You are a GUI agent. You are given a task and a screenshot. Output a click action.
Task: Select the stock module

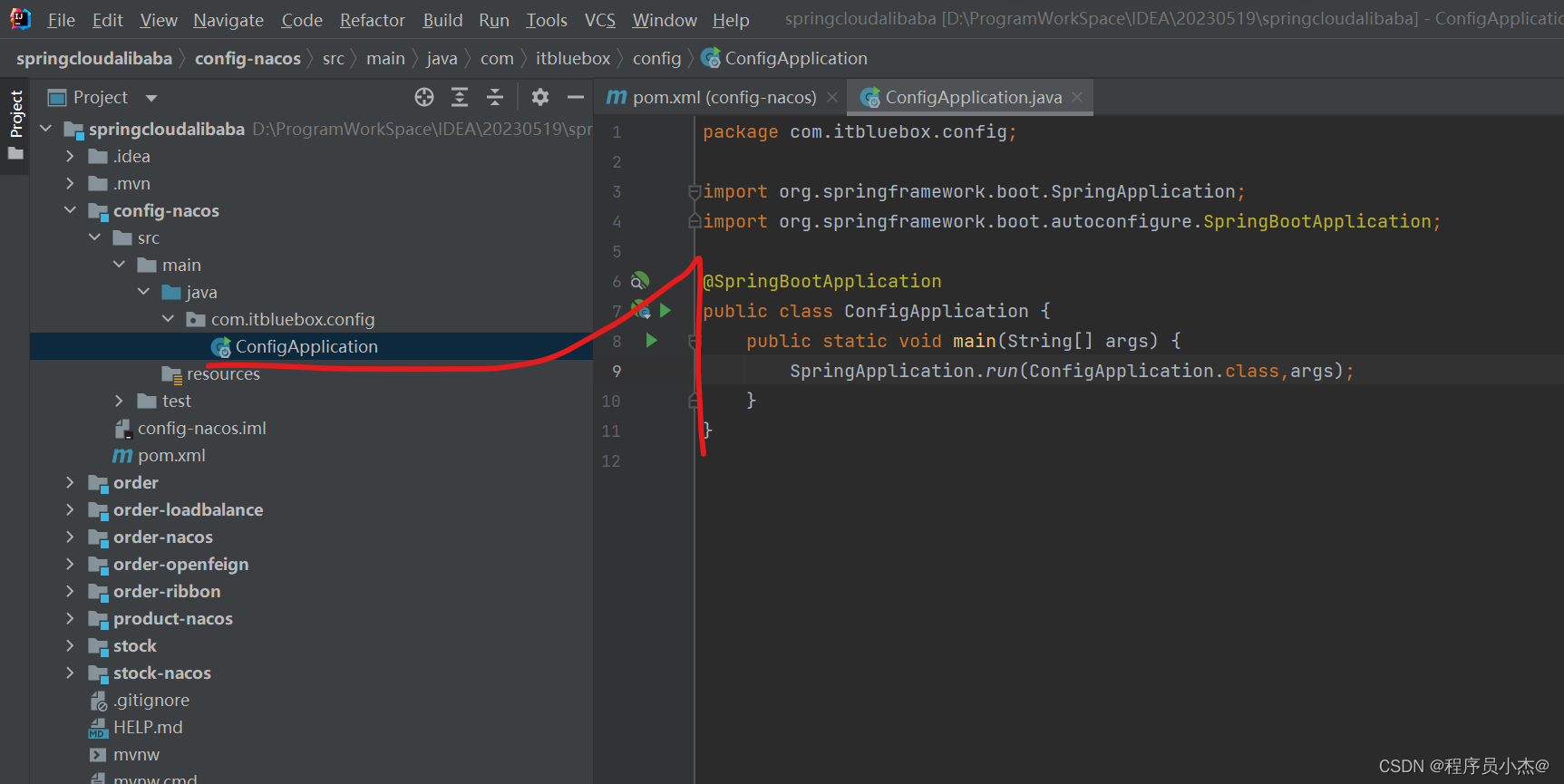click(x=135, y=645)
